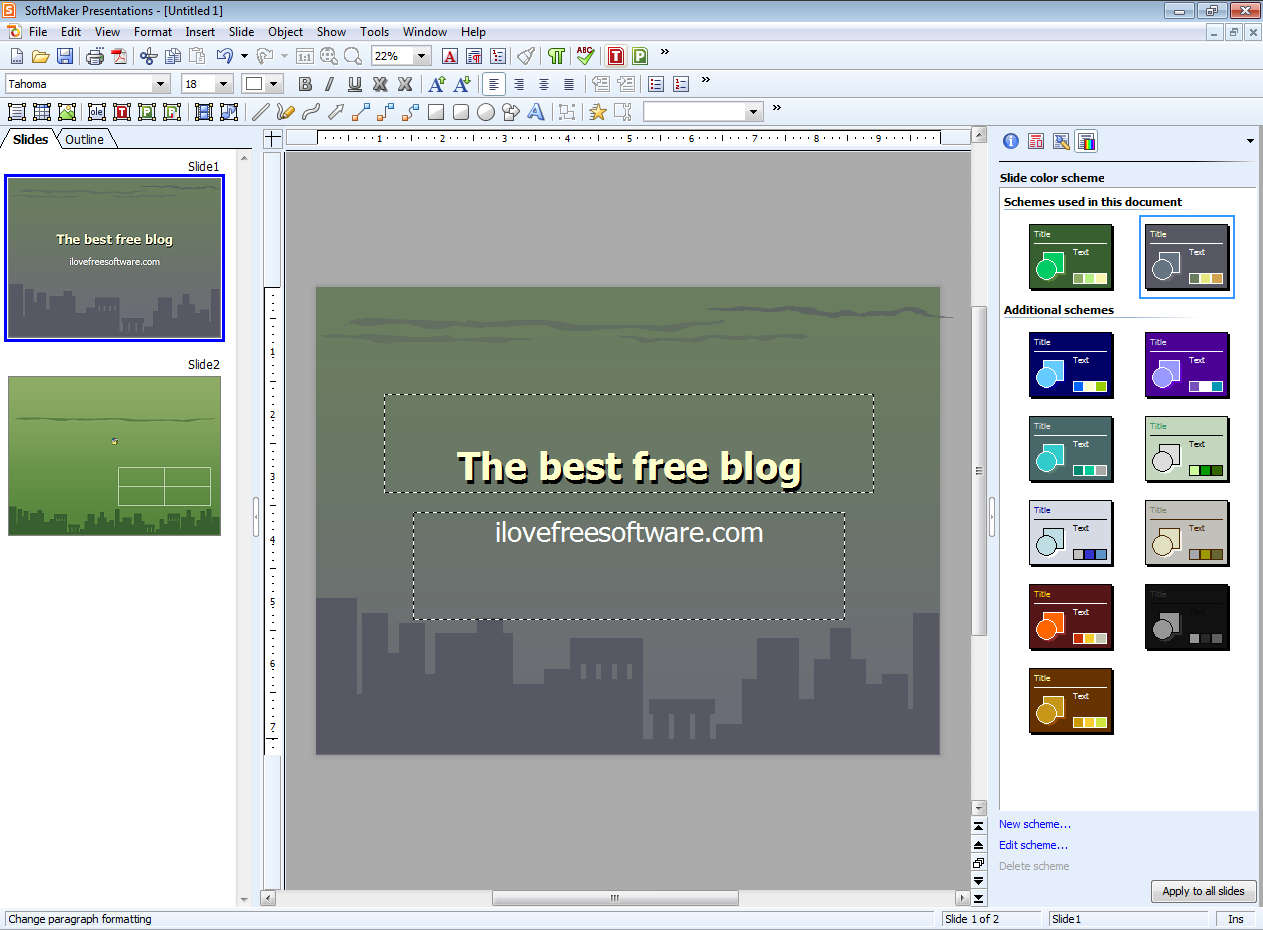1263x930 pixels.
Task: Toggle Bold formatting
Action: point(305,84)
